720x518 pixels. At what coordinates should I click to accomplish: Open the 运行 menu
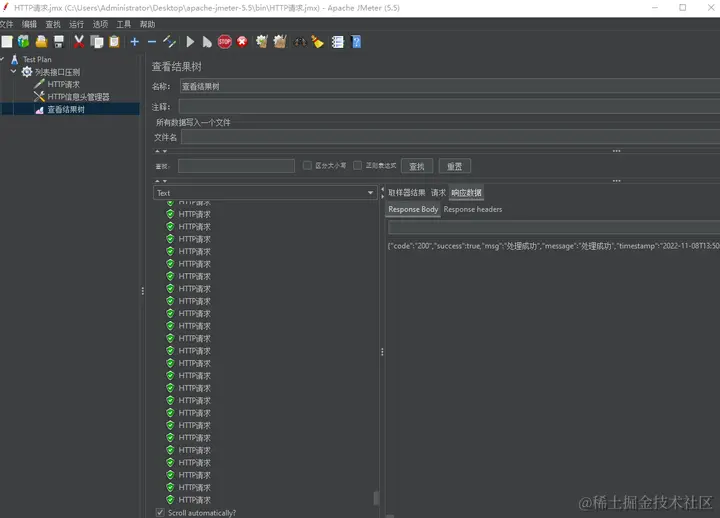(x=76, y=24)
